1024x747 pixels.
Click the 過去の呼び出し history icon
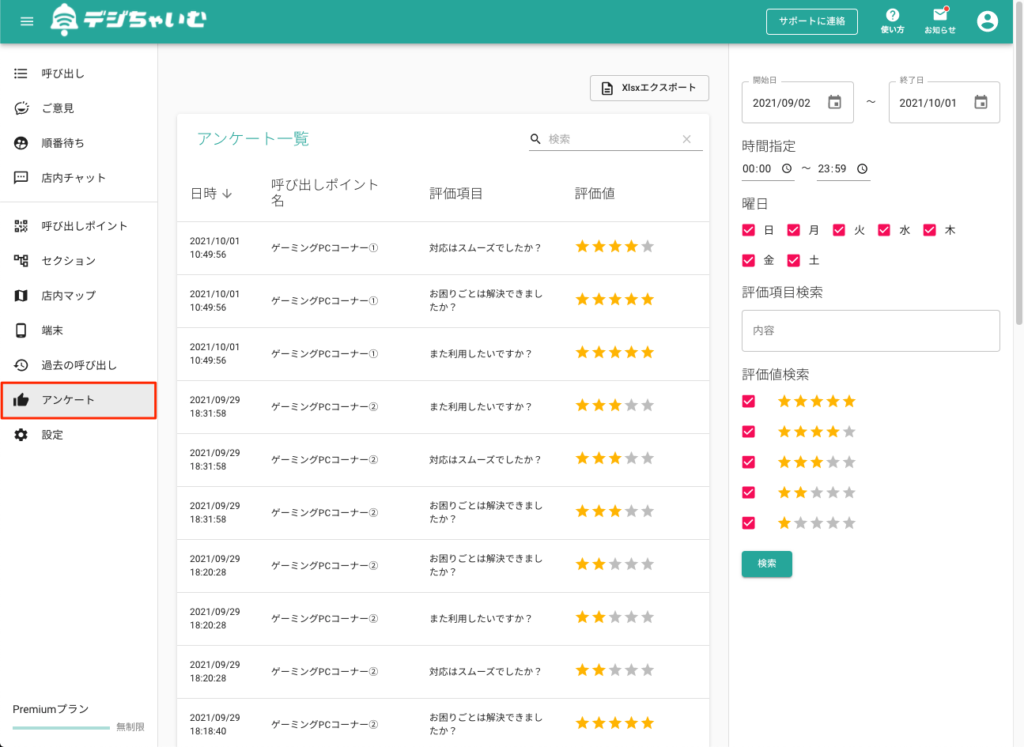pyautogui.click(x=21, y=365)
